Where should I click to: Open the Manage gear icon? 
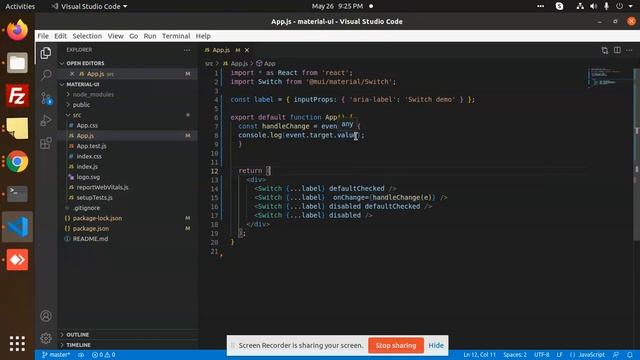(x=46, y=338)
